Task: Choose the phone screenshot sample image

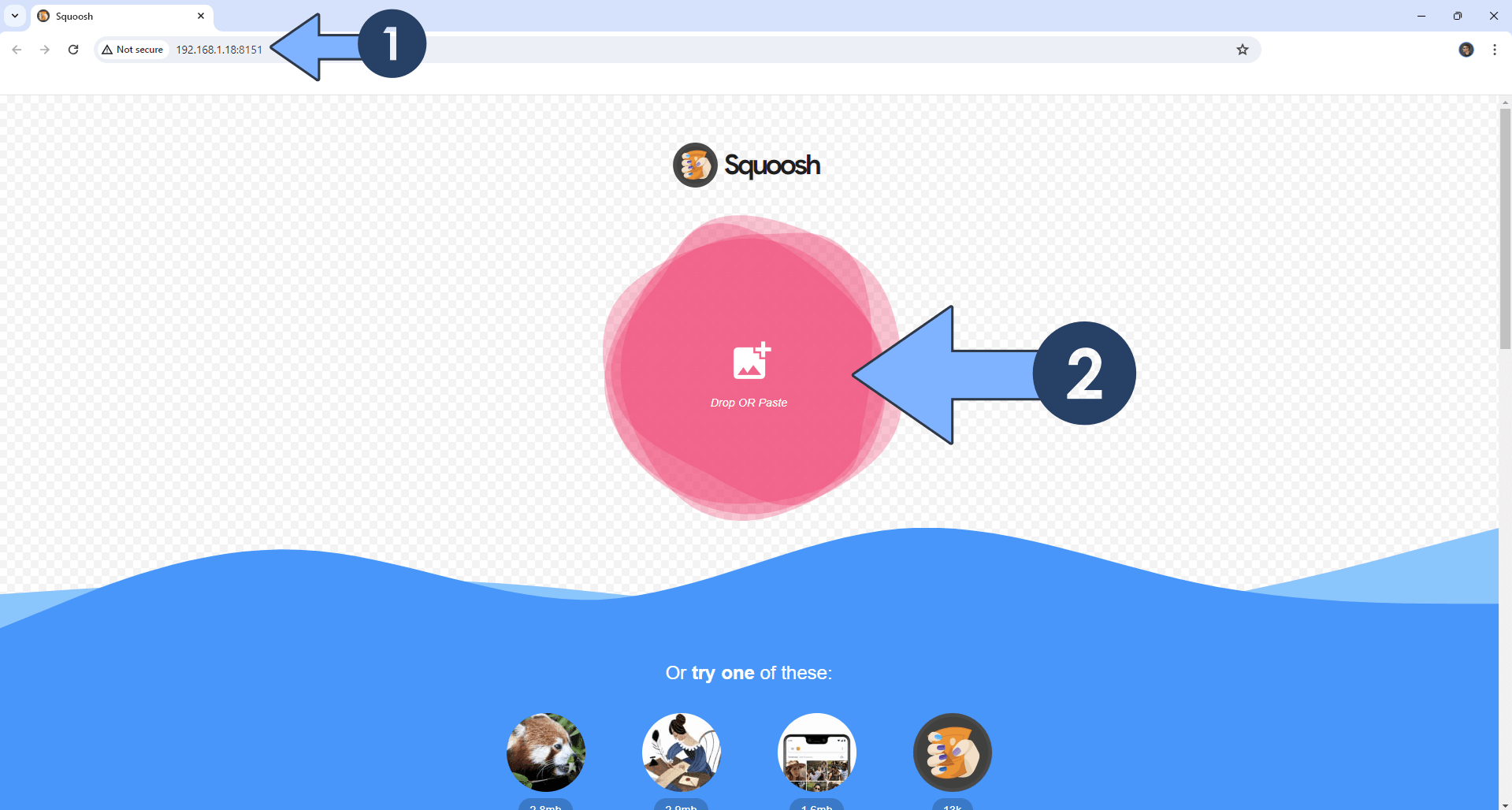Action: click(x=817, y=752)
